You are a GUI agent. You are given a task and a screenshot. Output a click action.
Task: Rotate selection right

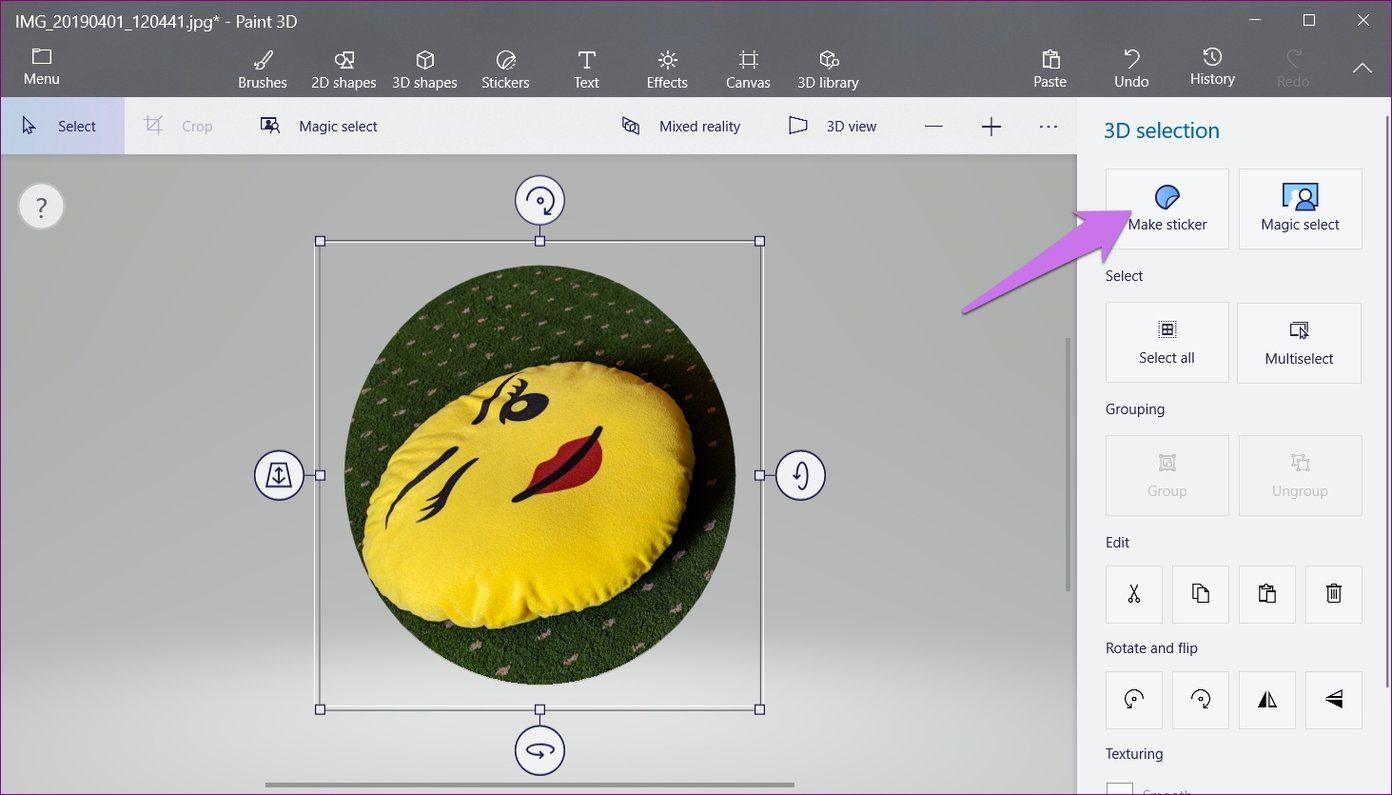(x=1201, y=700)
